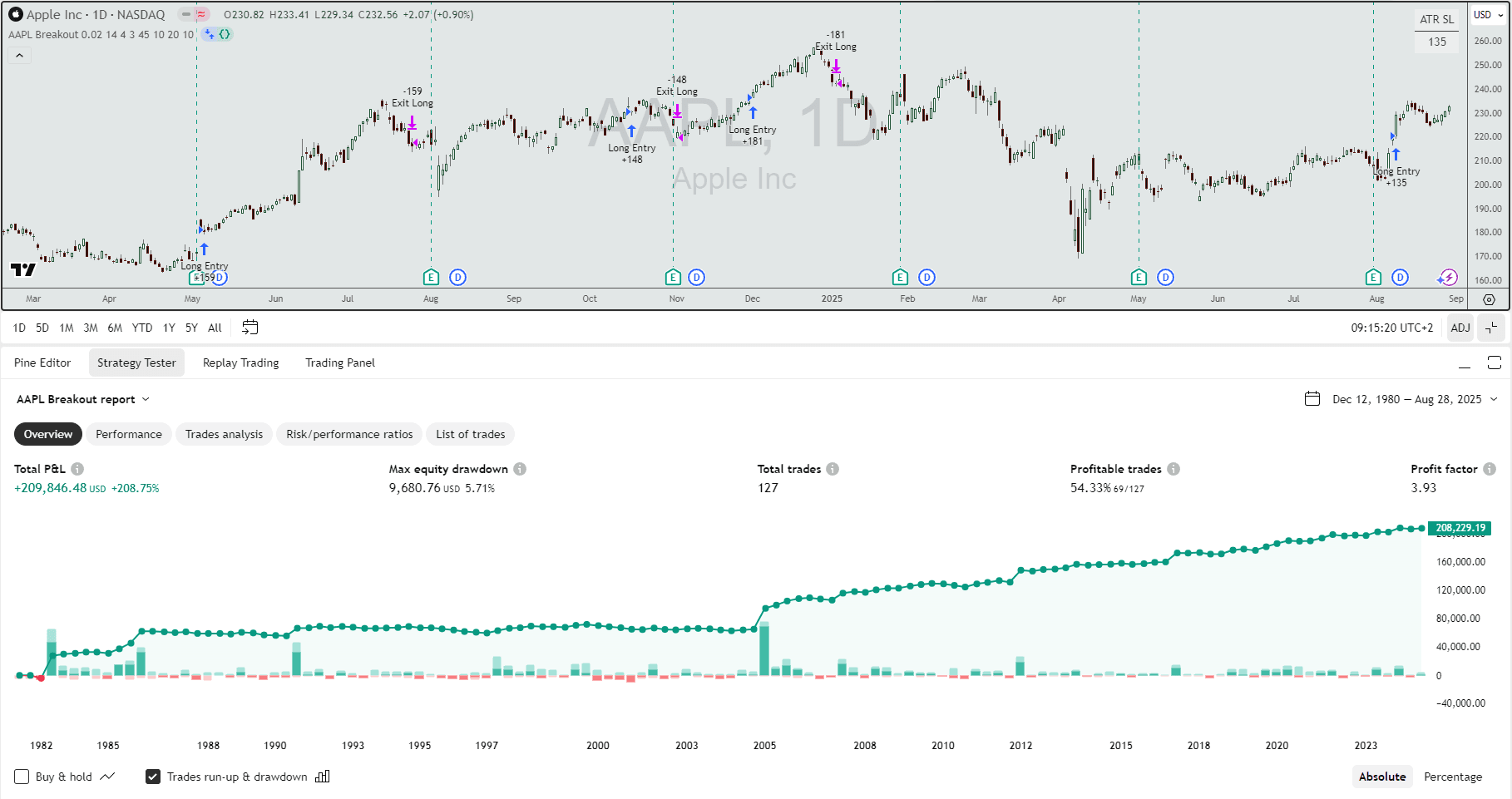Toggle the ADJ adjusted data button
The width and height of the screenshot is (1512, 799).
click(1460, 328)
